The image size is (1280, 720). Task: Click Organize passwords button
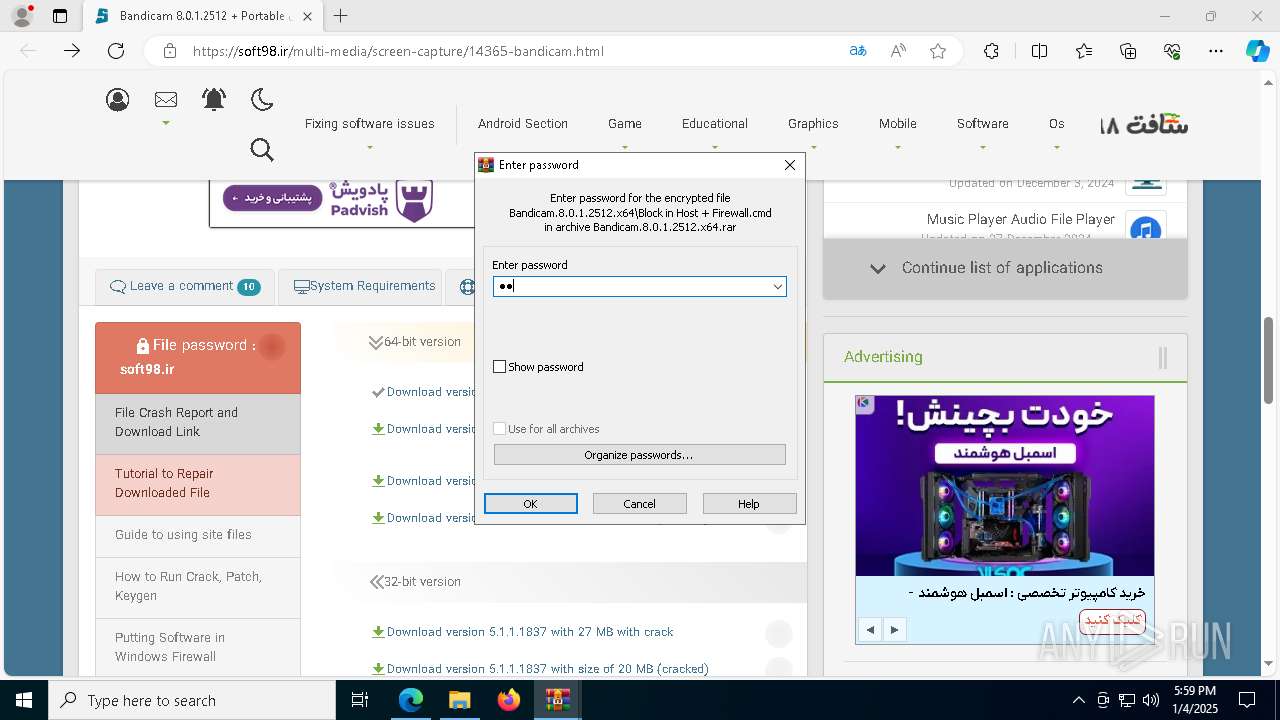(640, 455)
